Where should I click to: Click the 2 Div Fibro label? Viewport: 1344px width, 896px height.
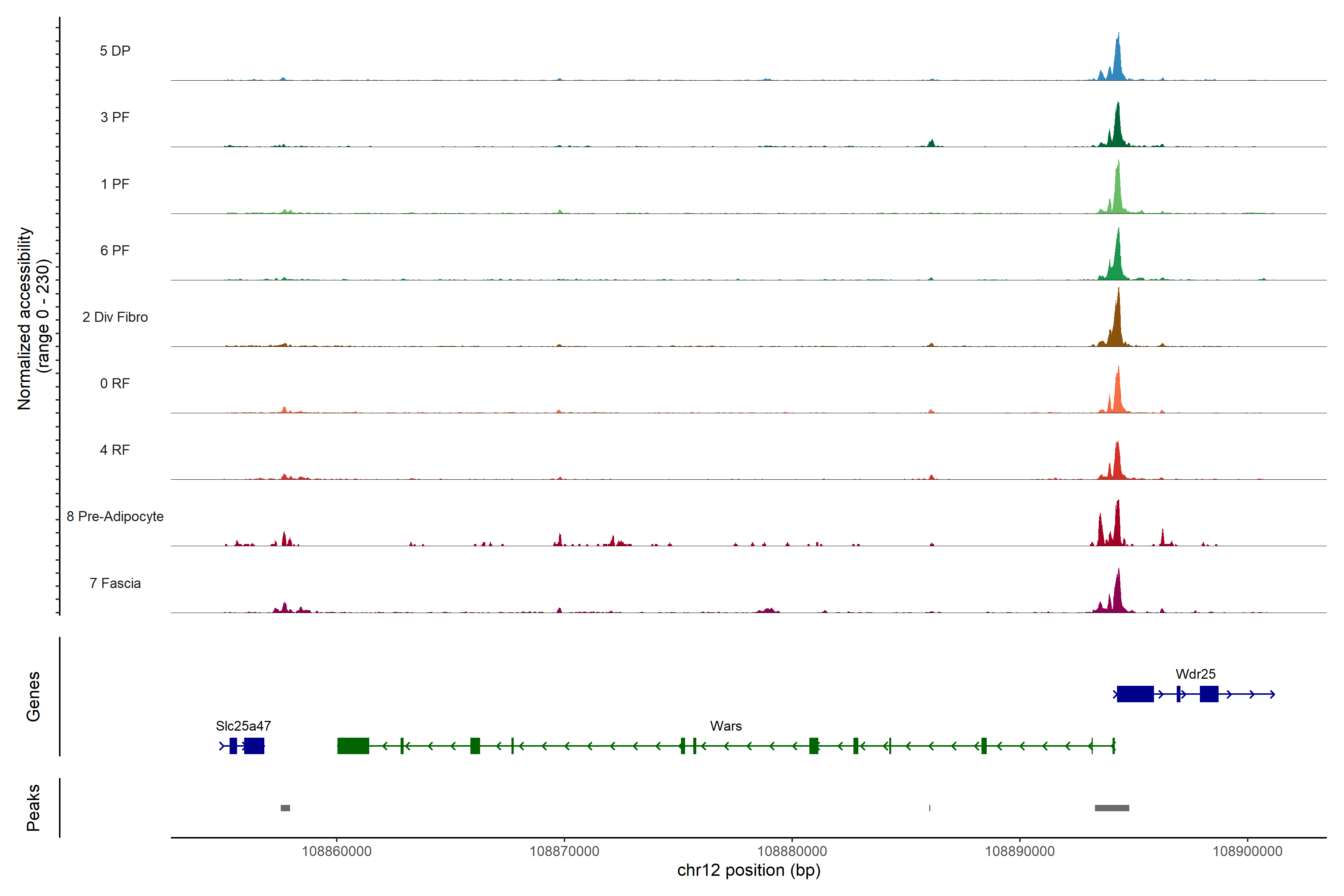click(115, 317)
